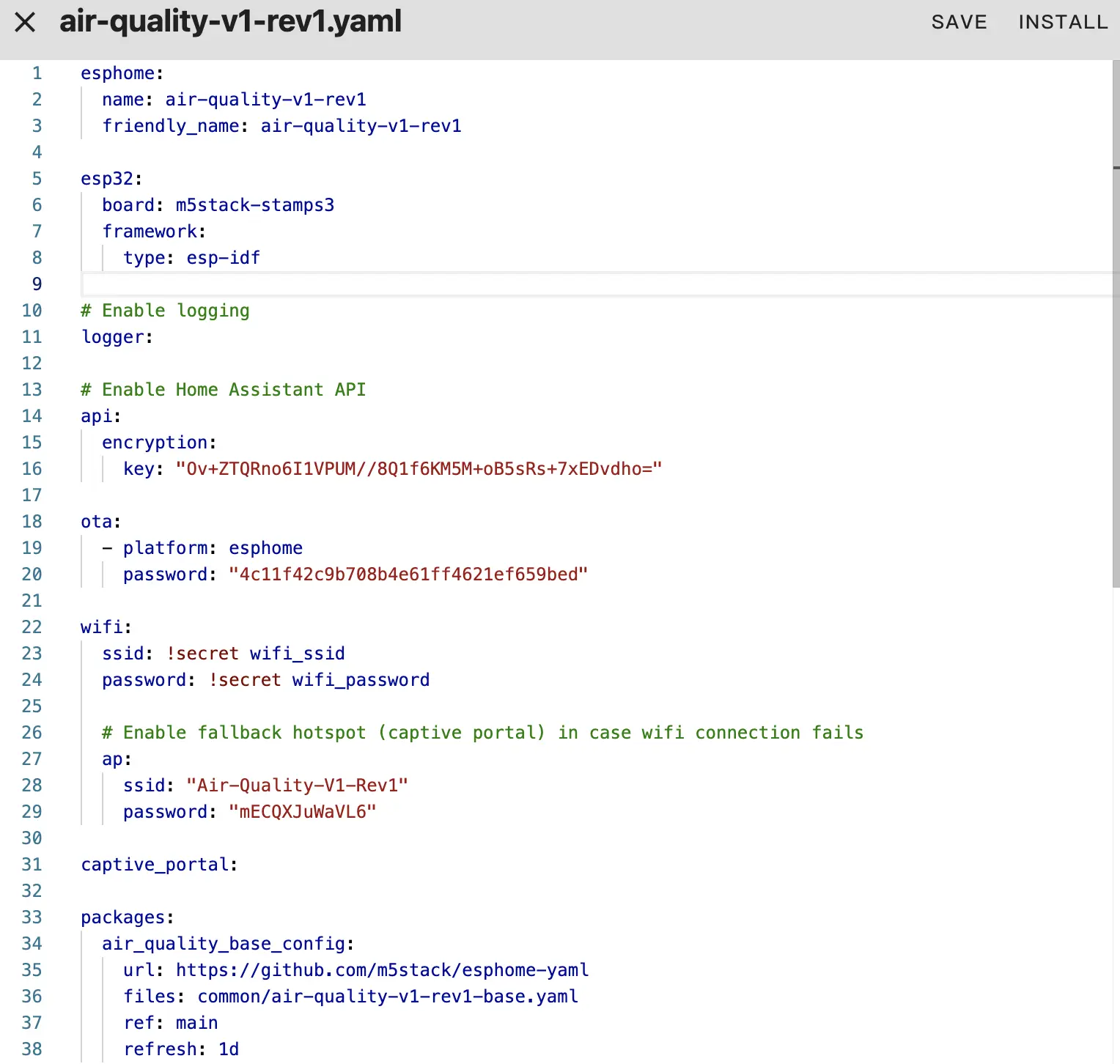
Task: Click the API encryption key string
Action: coord(418,469)
